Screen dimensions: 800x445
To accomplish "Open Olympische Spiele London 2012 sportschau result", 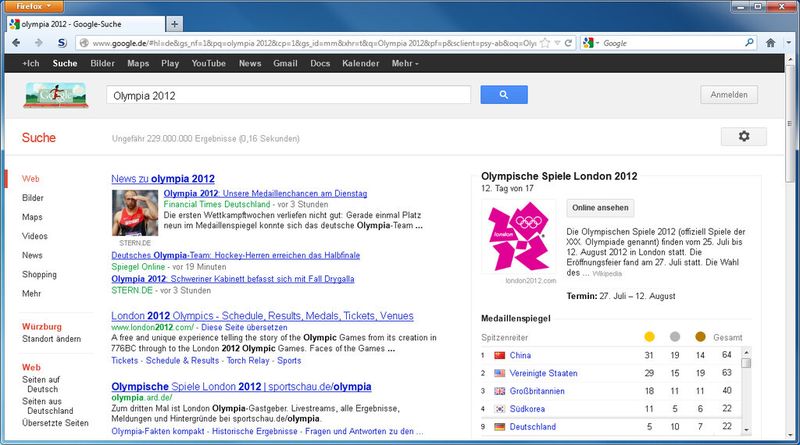I will point(241,386).
